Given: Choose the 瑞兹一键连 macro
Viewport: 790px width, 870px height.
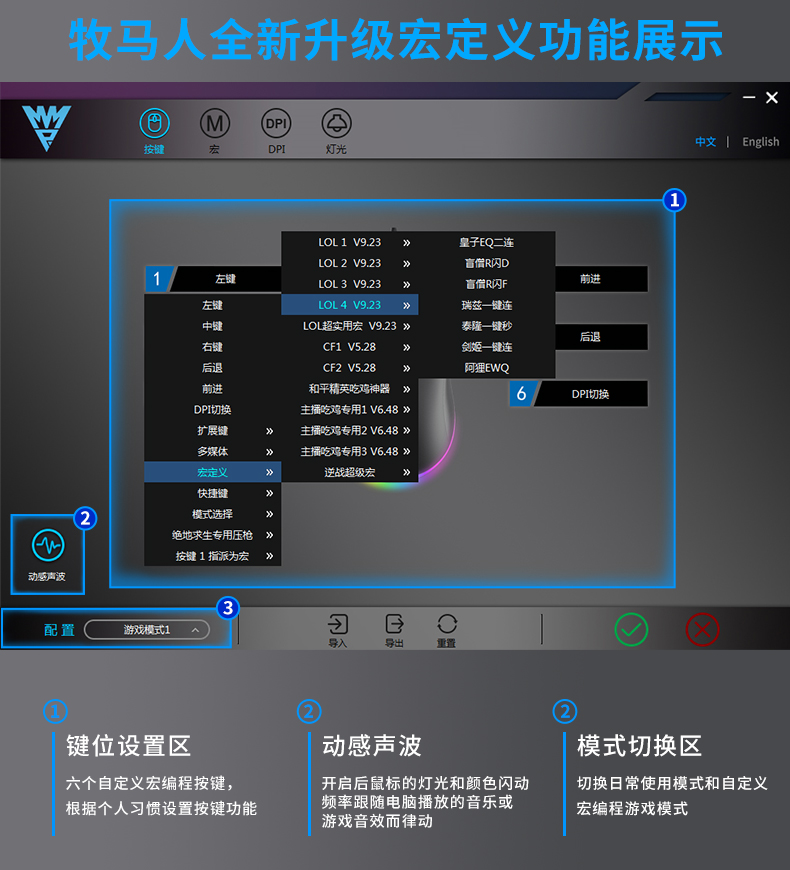Looking at the screenshot, I should 487,305.
